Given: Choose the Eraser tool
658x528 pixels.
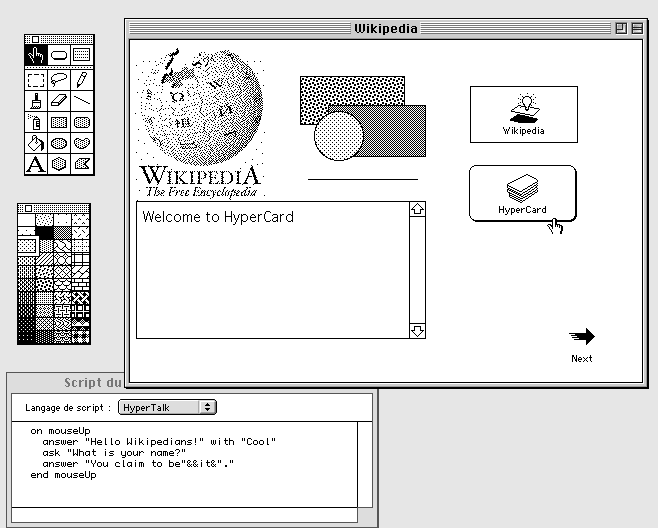Looking at the screenshot, I should click(59, 101).
